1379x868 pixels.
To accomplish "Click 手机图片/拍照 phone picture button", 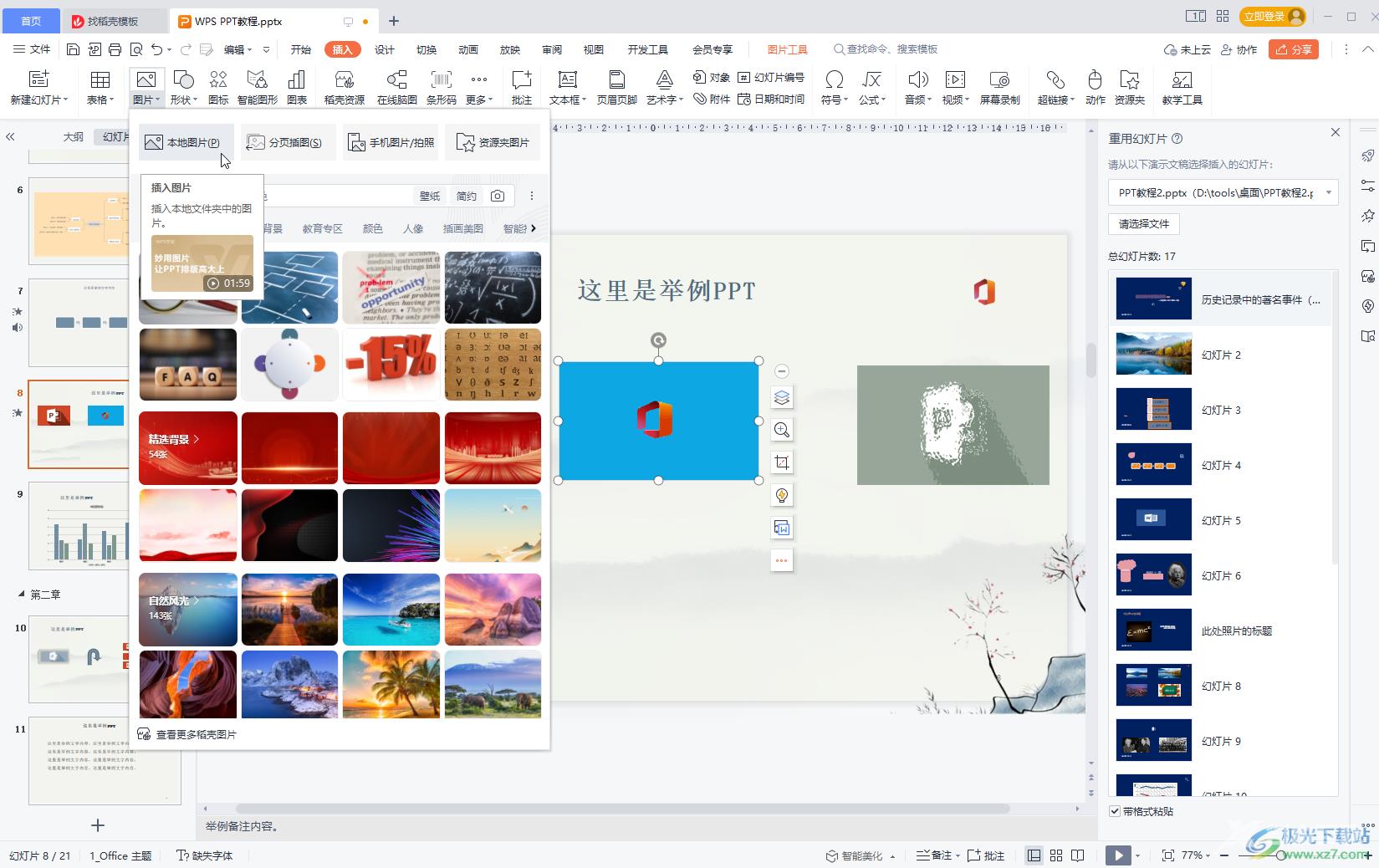I will [x=391, y=142].
